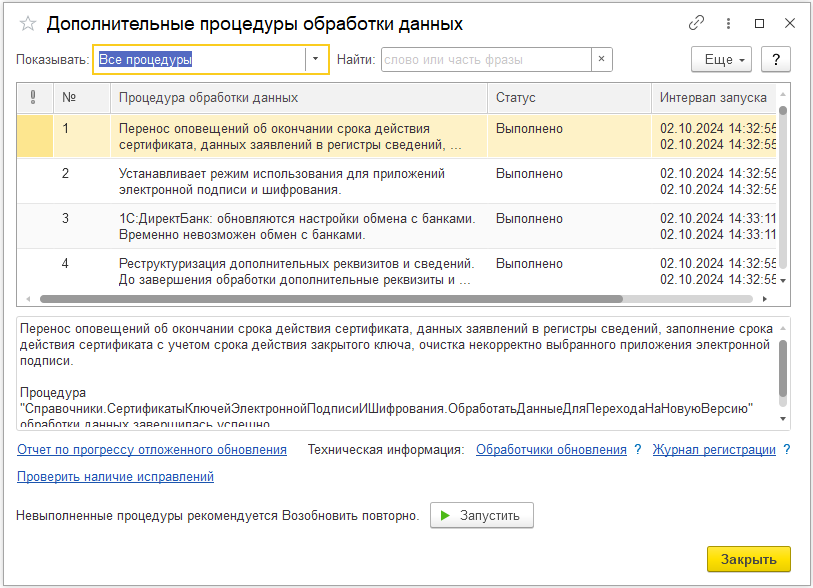Viewport: 813px width, 588px height.
Task: Click Проверить наличие исправлений link
Action: coord(115,477)
